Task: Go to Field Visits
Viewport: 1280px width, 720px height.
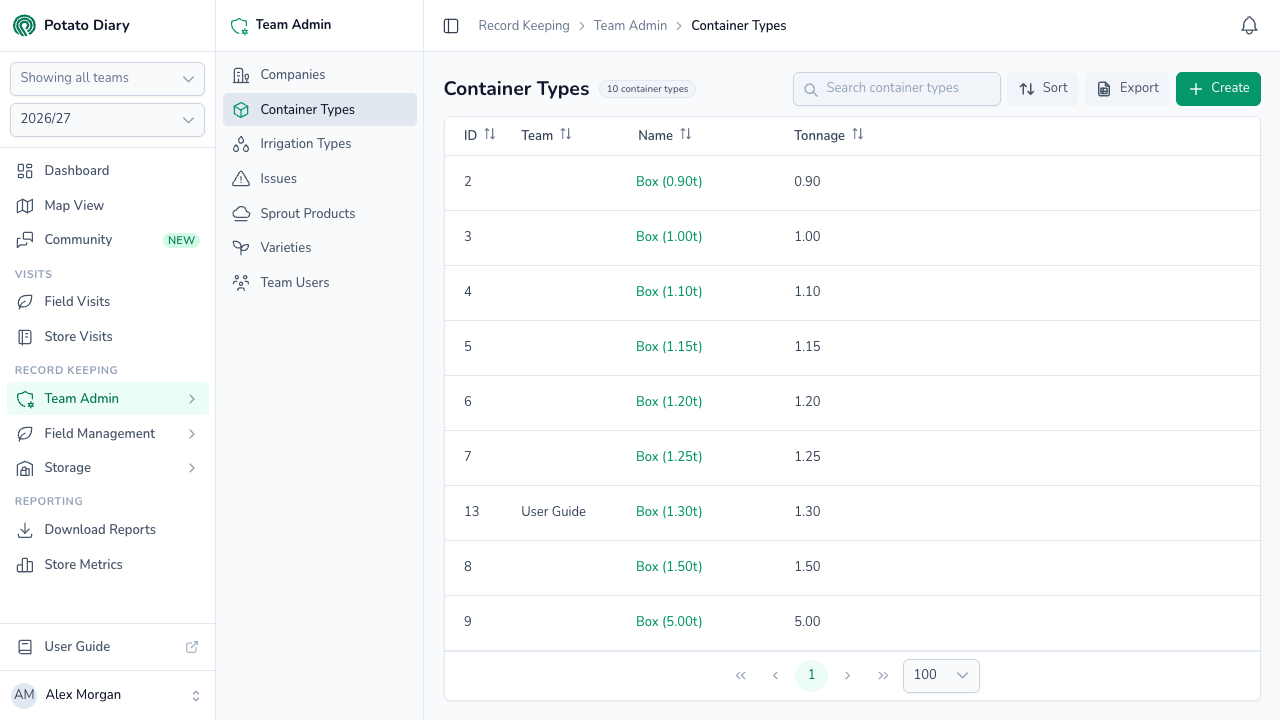Action: [107, 302]
